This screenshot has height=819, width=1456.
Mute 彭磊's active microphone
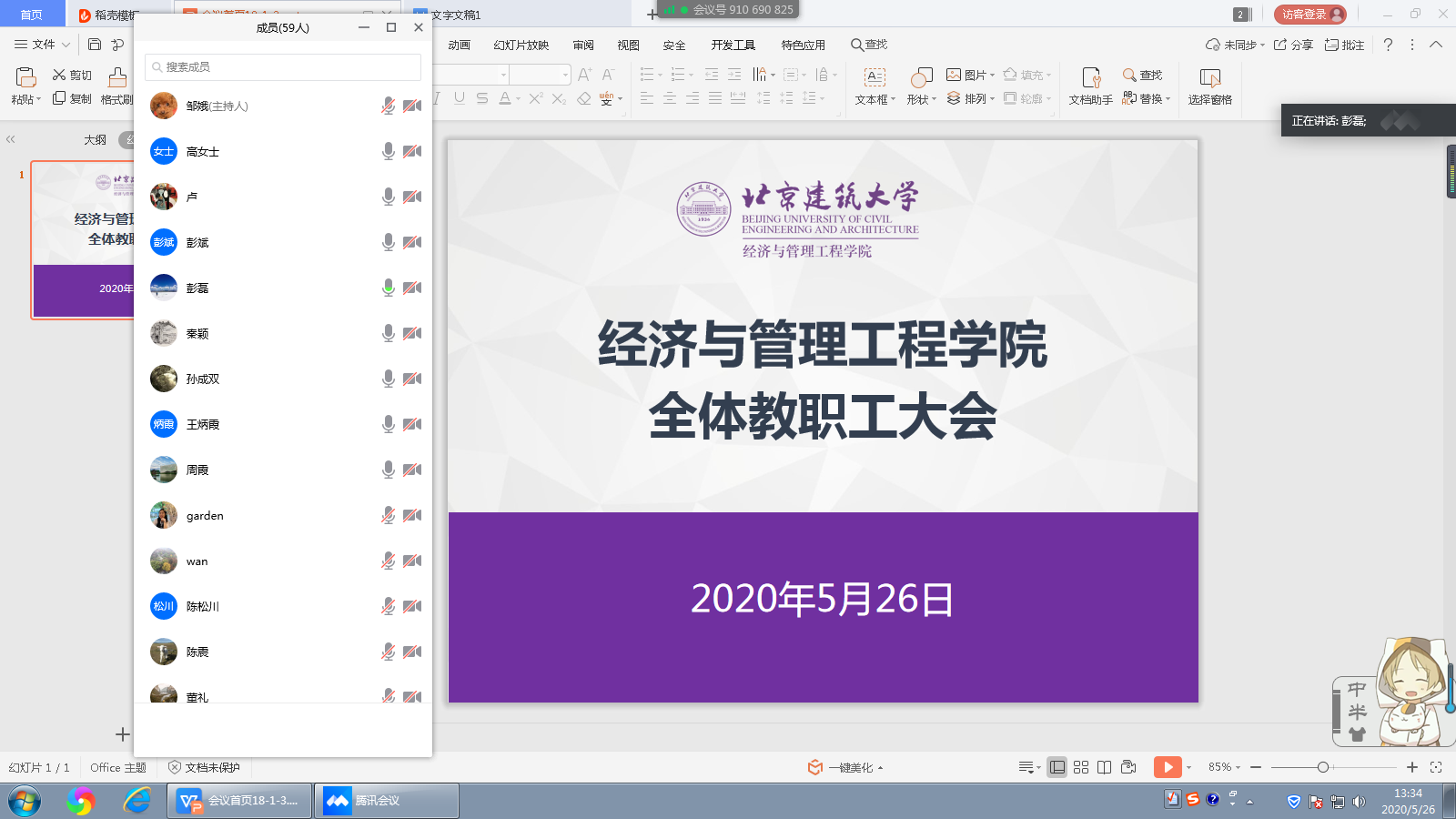click(x=389, y=288)
